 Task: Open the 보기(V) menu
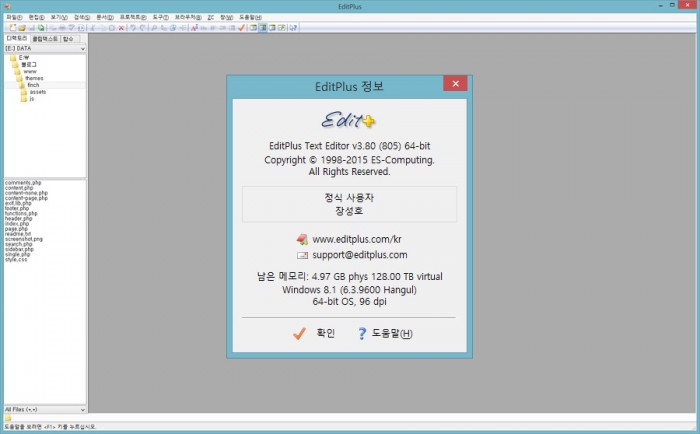tap(59, 17)
